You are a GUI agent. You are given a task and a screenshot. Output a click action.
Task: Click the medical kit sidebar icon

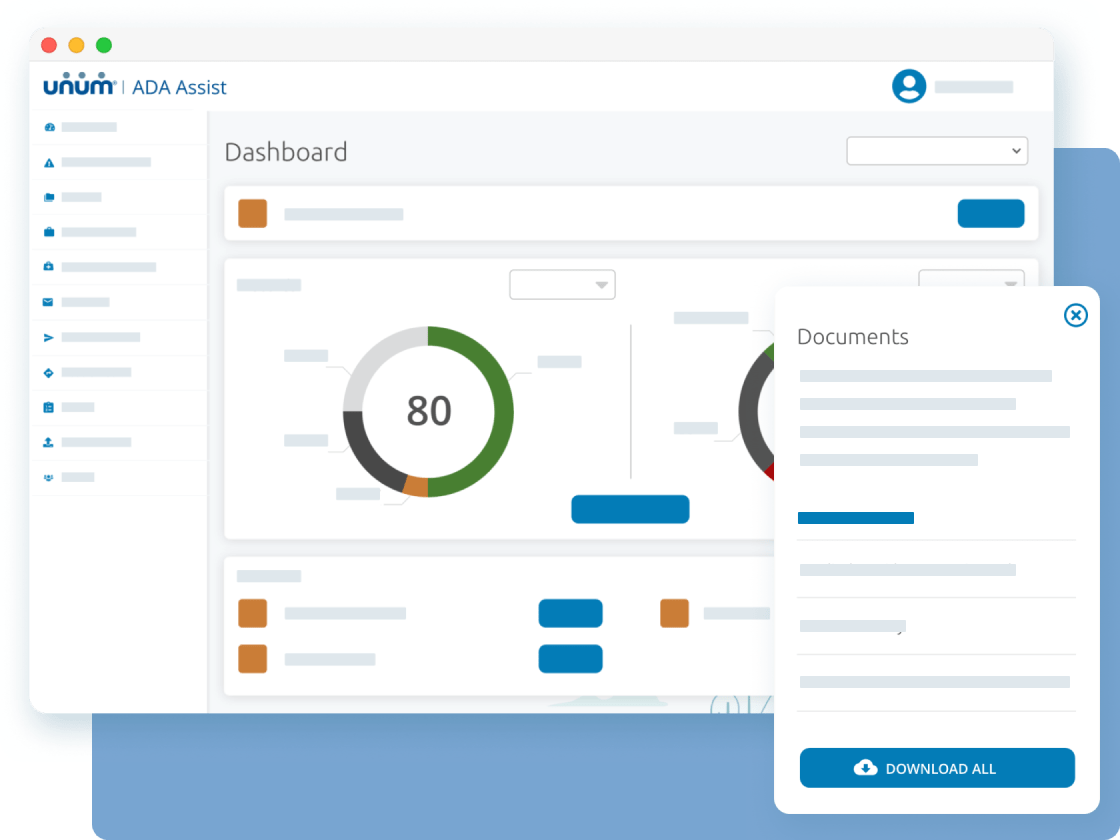pyautogui.click(x=49, y=267)
